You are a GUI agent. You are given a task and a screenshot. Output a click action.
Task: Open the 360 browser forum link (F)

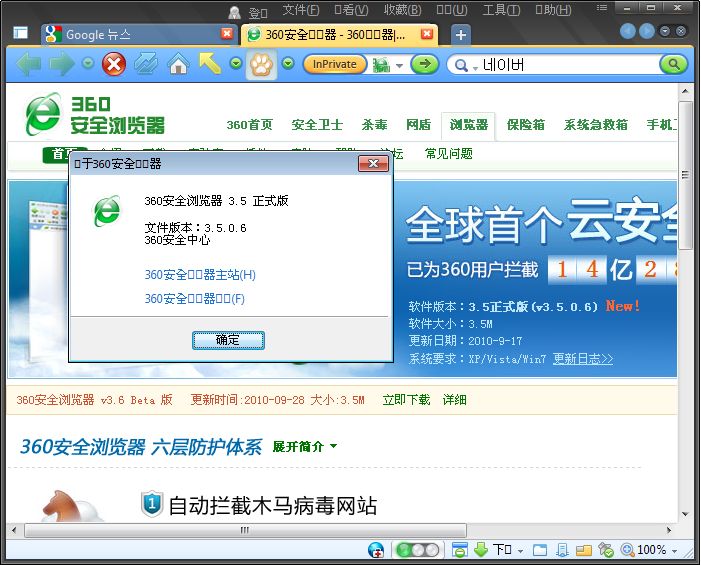(x=194, y=299)
